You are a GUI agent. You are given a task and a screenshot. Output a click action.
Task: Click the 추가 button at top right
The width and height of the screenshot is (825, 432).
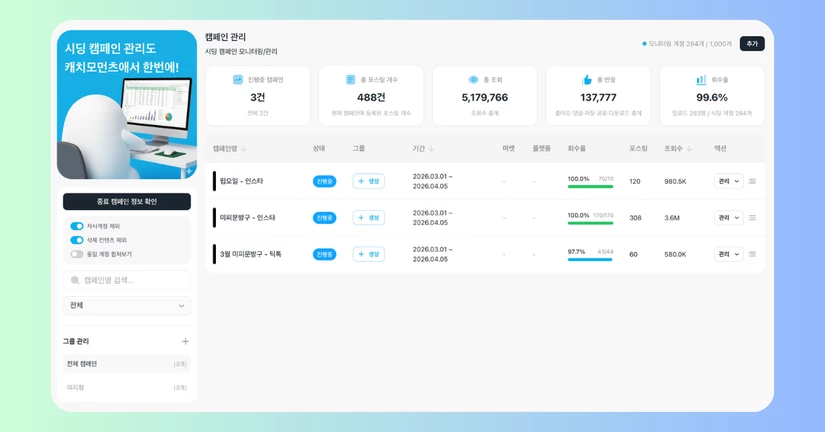752,44
